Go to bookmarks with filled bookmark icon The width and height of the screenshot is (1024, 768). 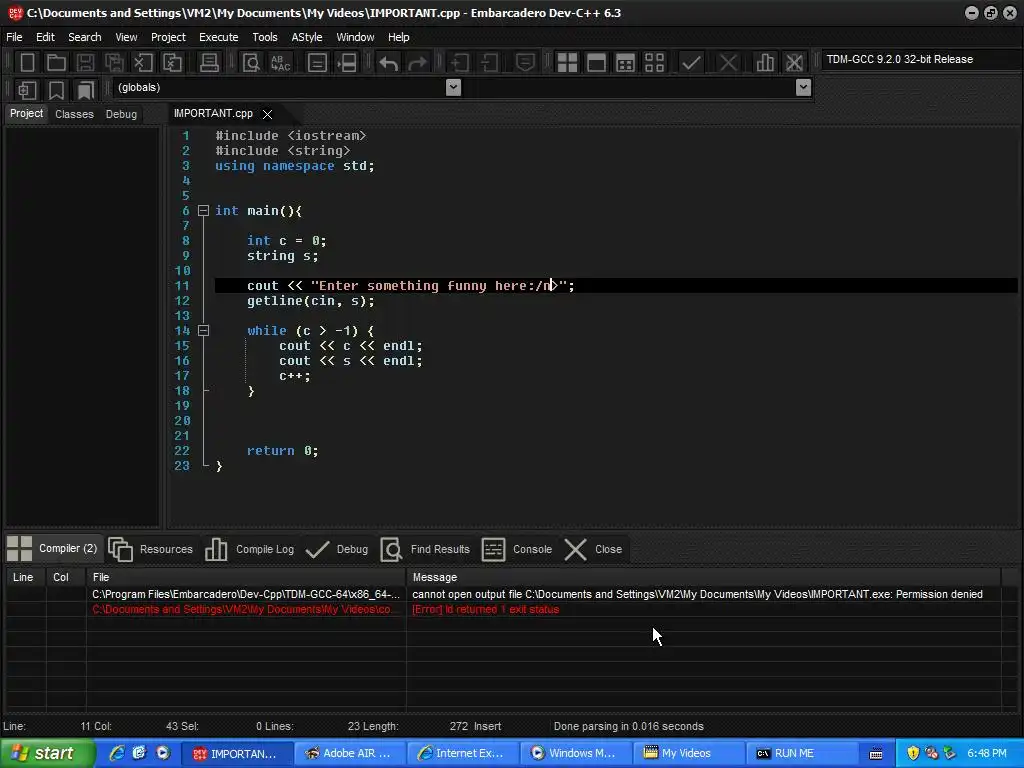(86, 89)
